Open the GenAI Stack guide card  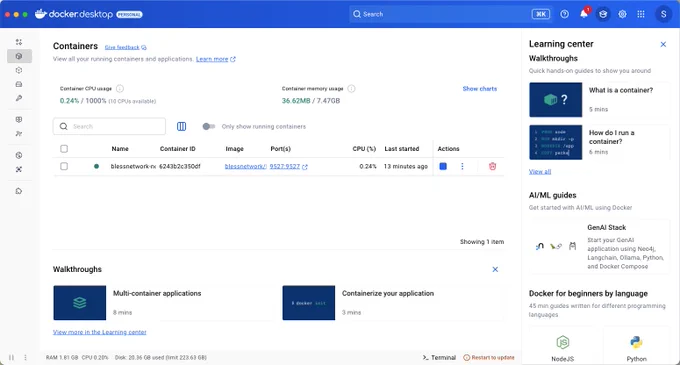[599, 247]
